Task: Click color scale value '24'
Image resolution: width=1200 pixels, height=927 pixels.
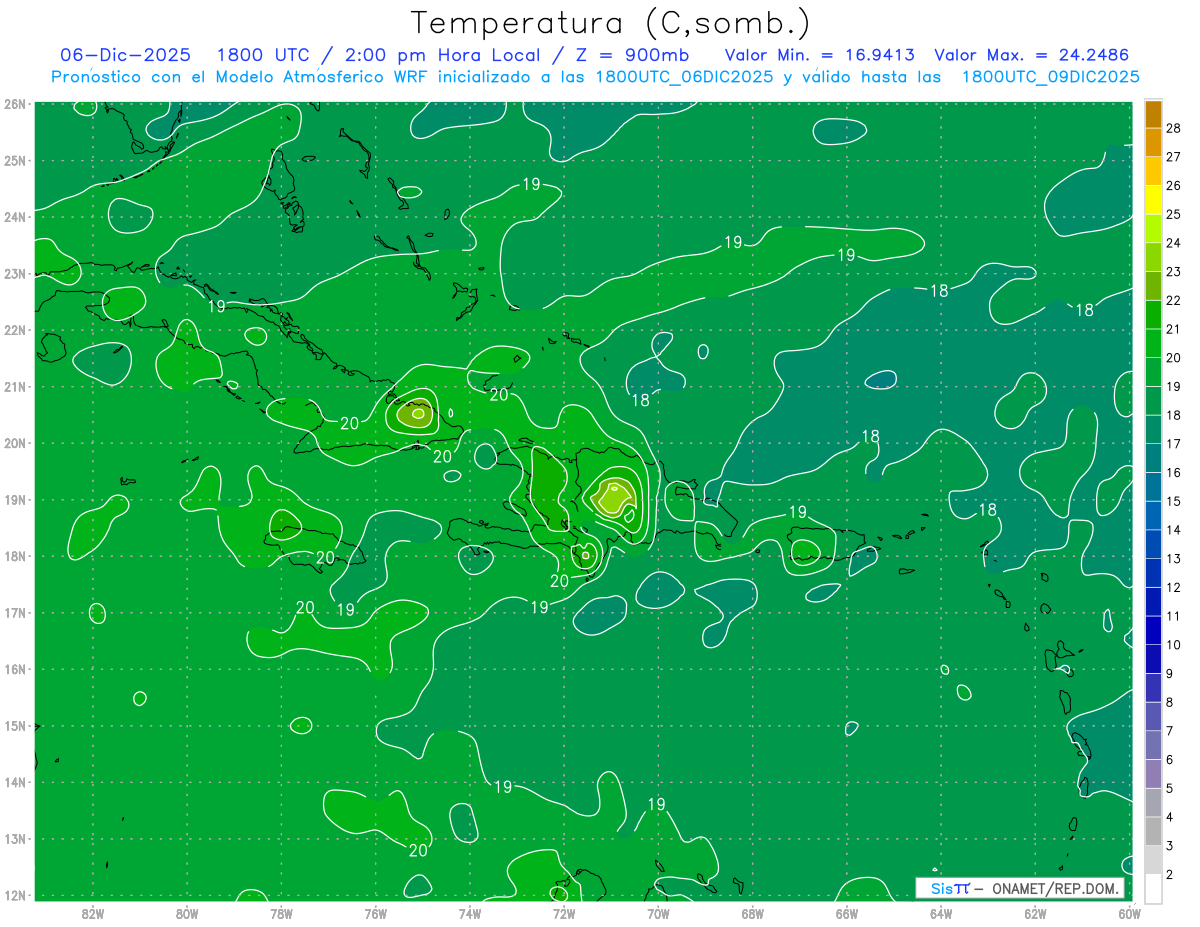Action: 1174,243
